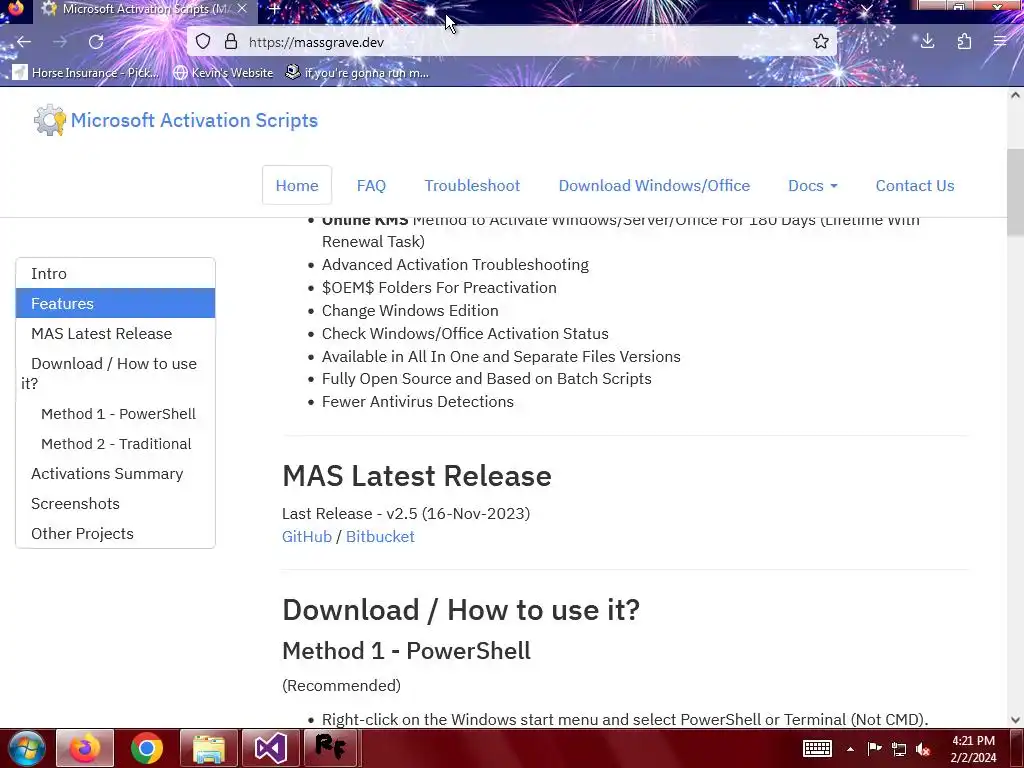Click 'Last Release - v2.5 (16-Nov-2023)' text
The width and height of the screenshot is (1024, 768).
coord(406,514)
